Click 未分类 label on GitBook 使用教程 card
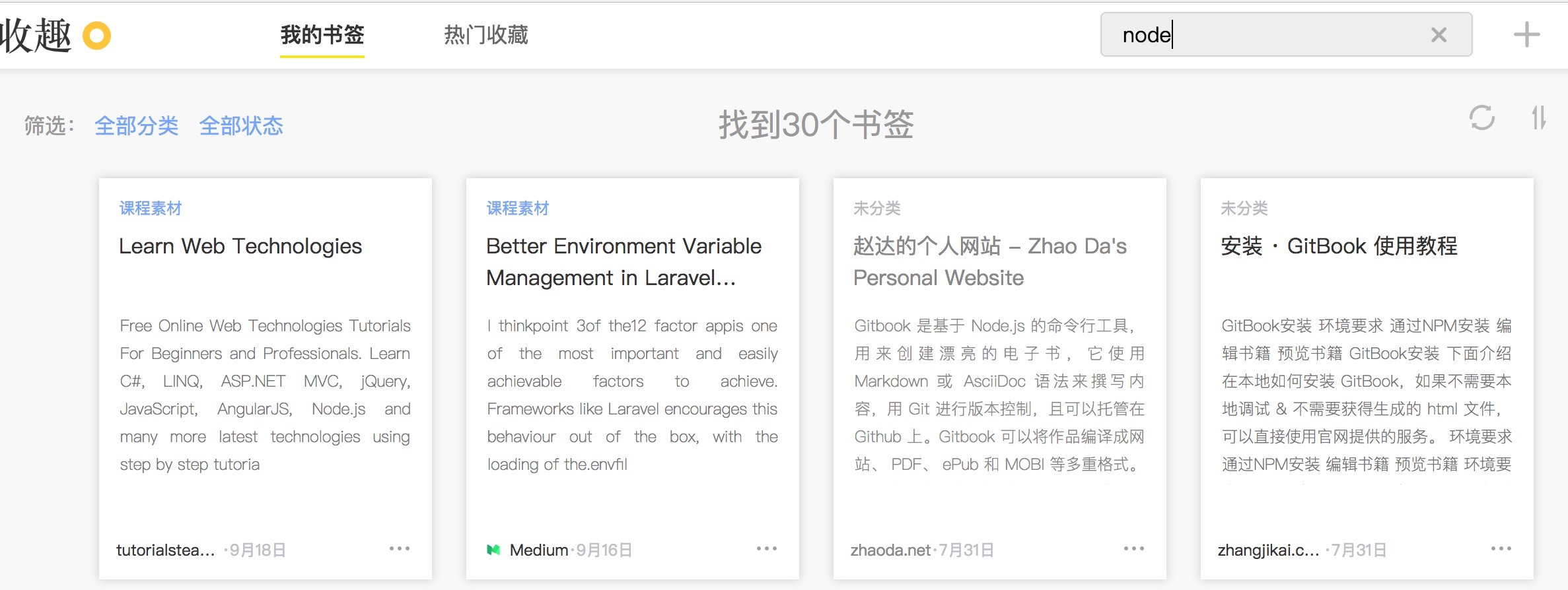The width and height of the screenshot is (1568, 590). pos(1244,209)
